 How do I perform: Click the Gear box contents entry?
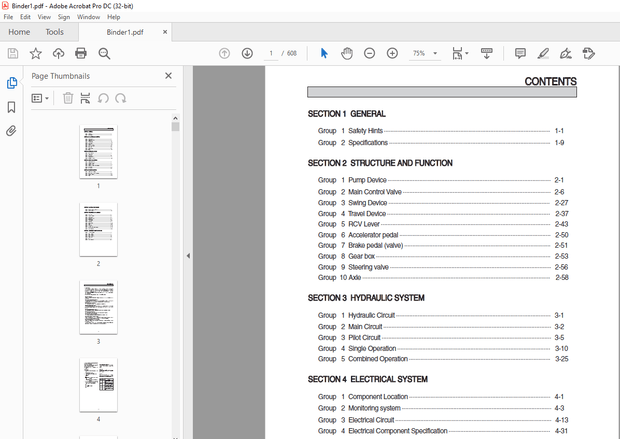tap(361, 256)
